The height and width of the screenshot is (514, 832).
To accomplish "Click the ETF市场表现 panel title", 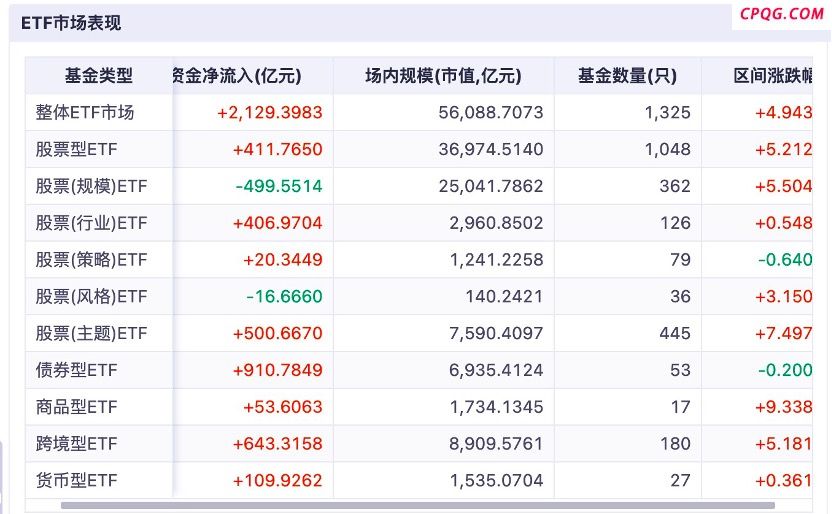I will [x=71, y=22].
